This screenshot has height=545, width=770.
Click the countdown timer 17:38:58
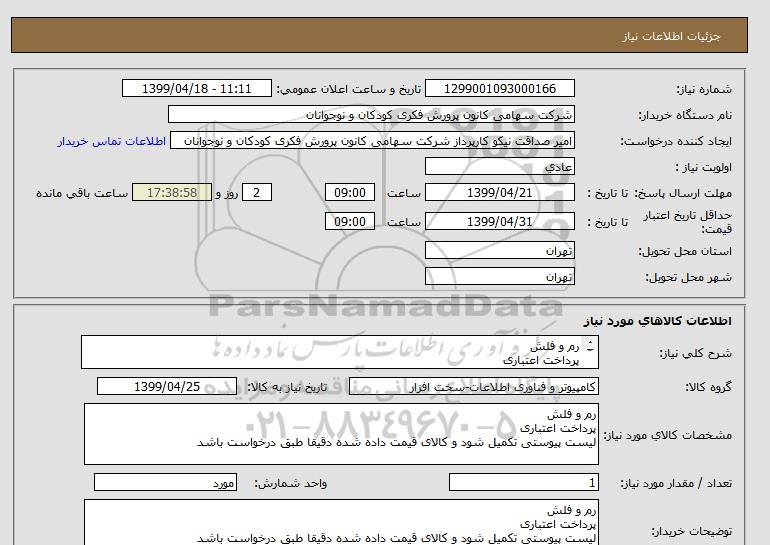(172, 192)
